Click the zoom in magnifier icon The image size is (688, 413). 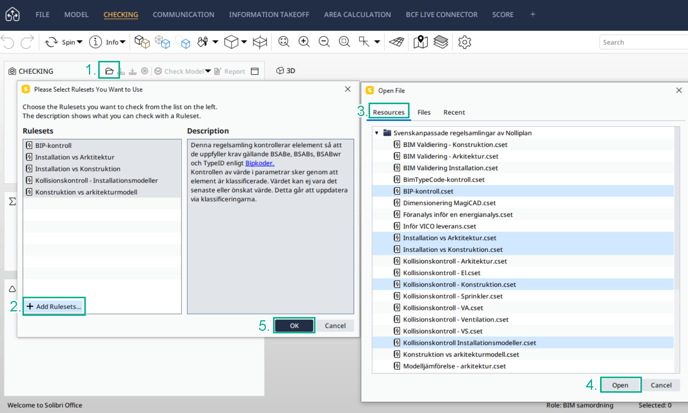pyautogui.click(x=304, y=42)
